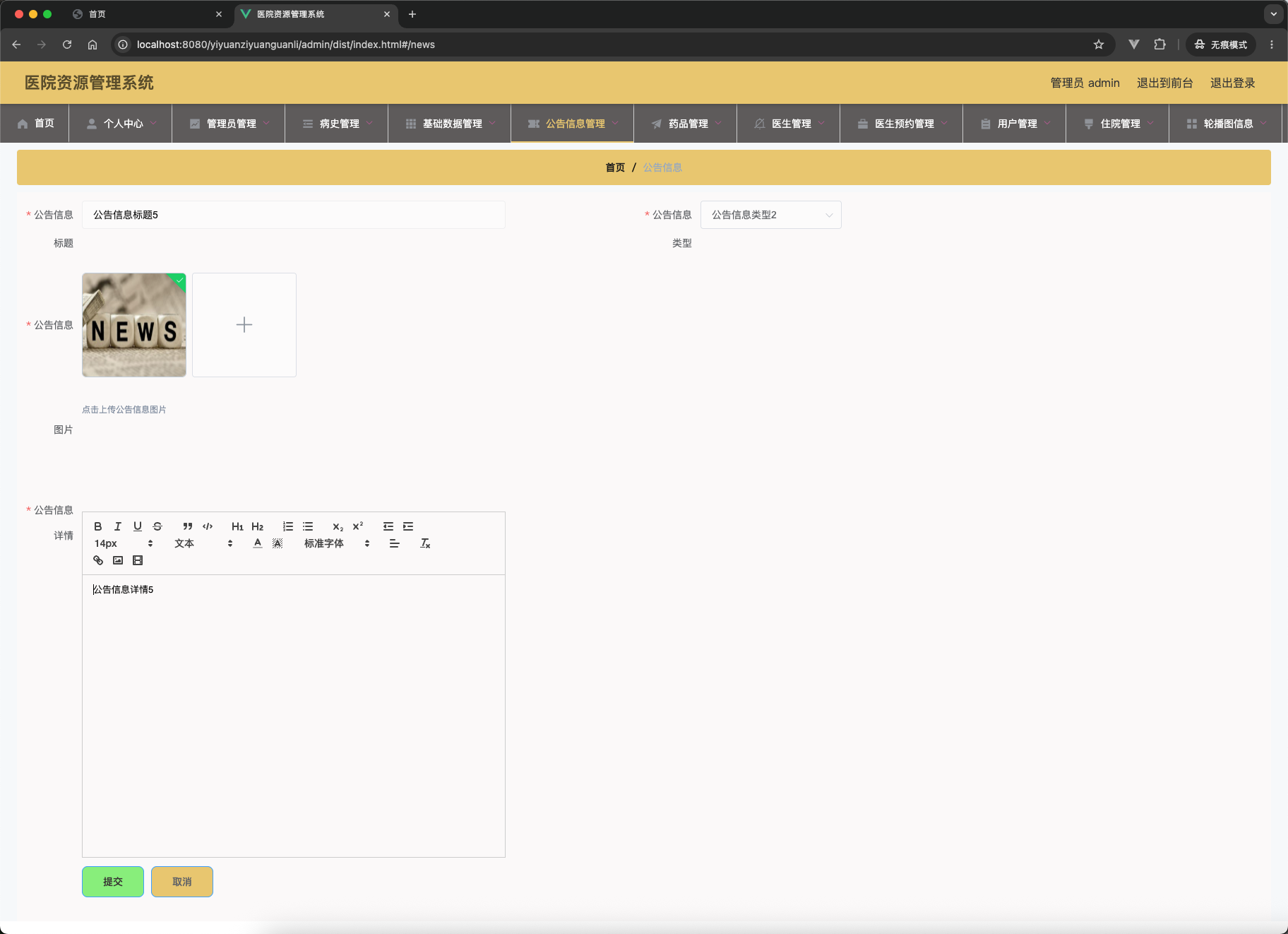Expand the 个人中心 menu

[x=121, y=124]
